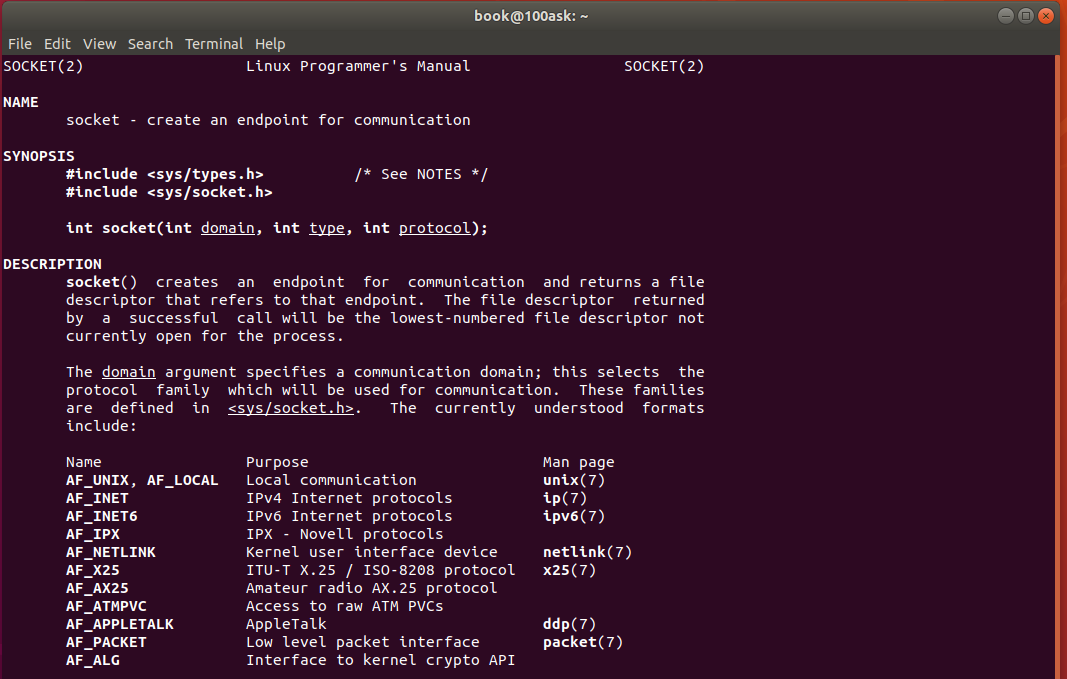Click the SOCKET(2) header text
Image resolution: width=1067 pixels, height=679 pixels.
[42, 66]
